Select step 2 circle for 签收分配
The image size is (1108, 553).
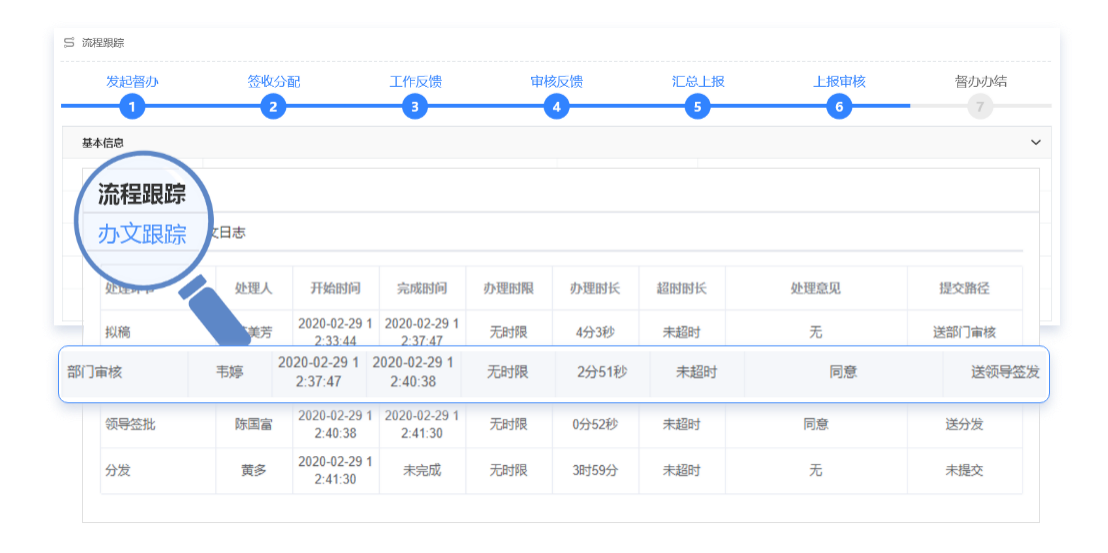273,106
